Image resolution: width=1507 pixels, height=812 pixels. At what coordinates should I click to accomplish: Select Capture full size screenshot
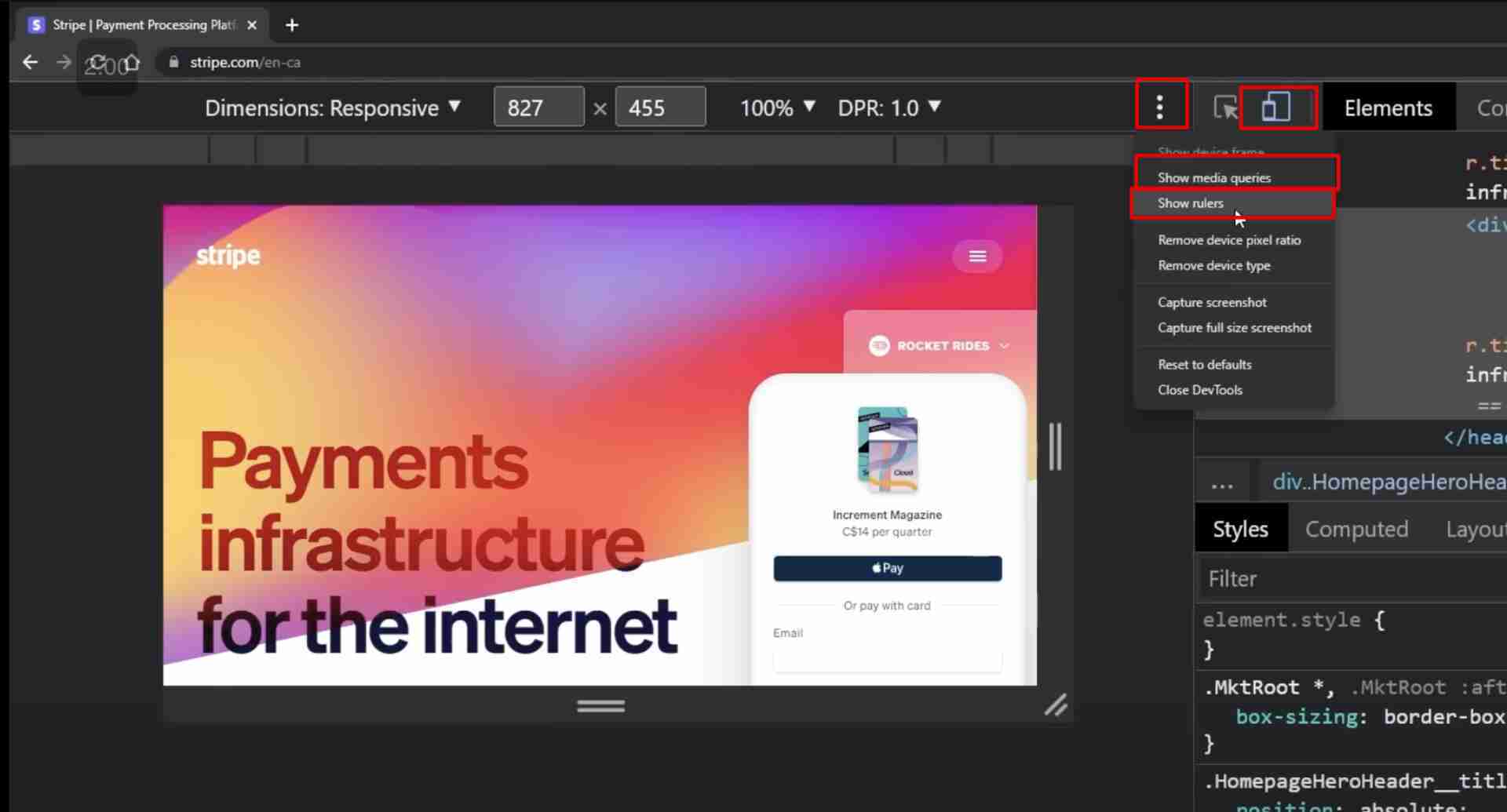point(1235,328)
